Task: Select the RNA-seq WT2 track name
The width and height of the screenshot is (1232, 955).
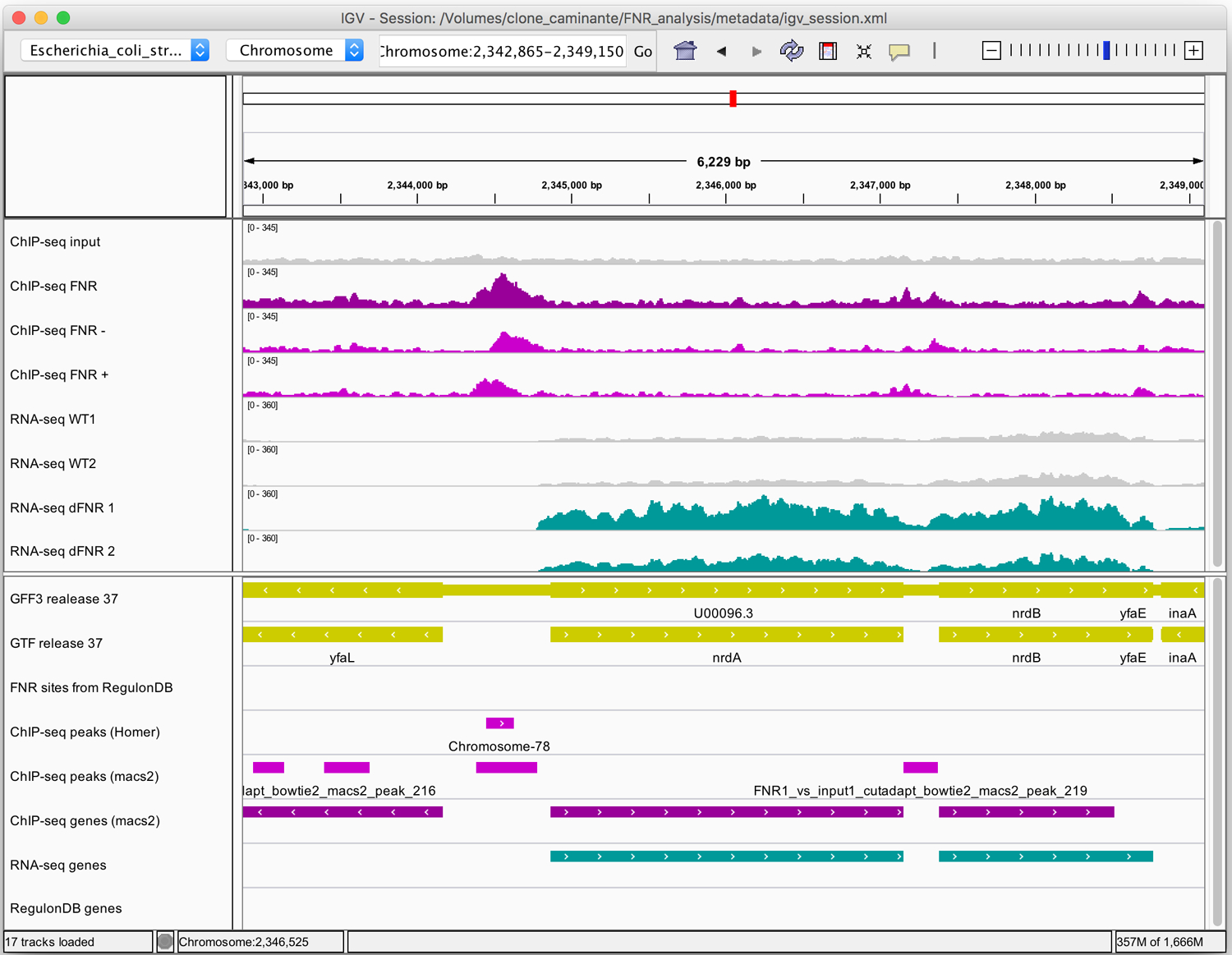Action: coord(53,463)
